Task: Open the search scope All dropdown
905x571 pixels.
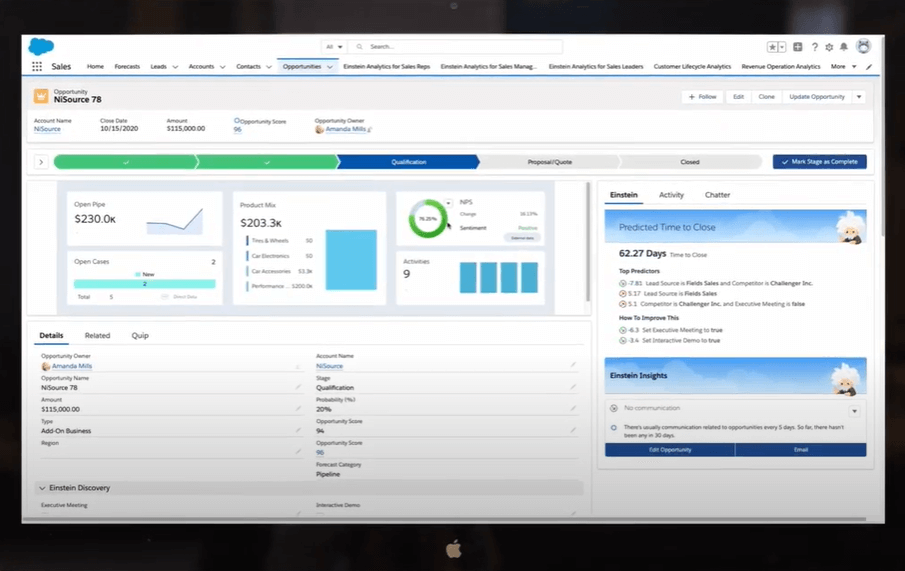Action: [x=334, y=47]
